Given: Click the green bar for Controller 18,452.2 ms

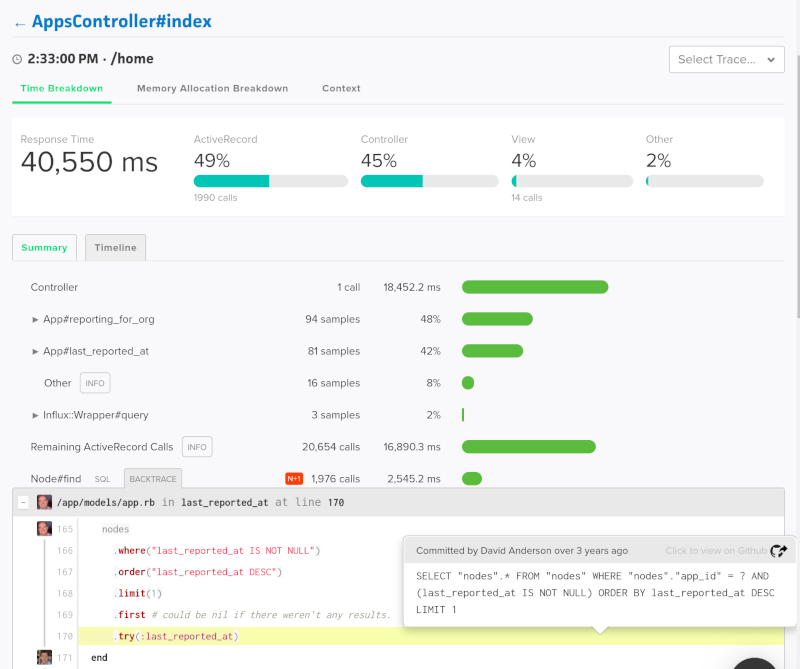Looking at the screenshot, I should [535, 287].
